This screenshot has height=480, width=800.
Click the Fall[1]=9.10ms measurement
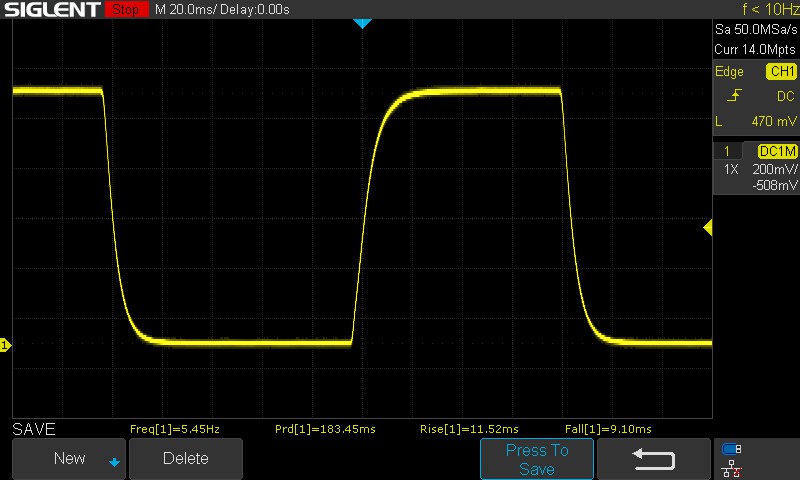pyautogui.click(x=608, y=429)
